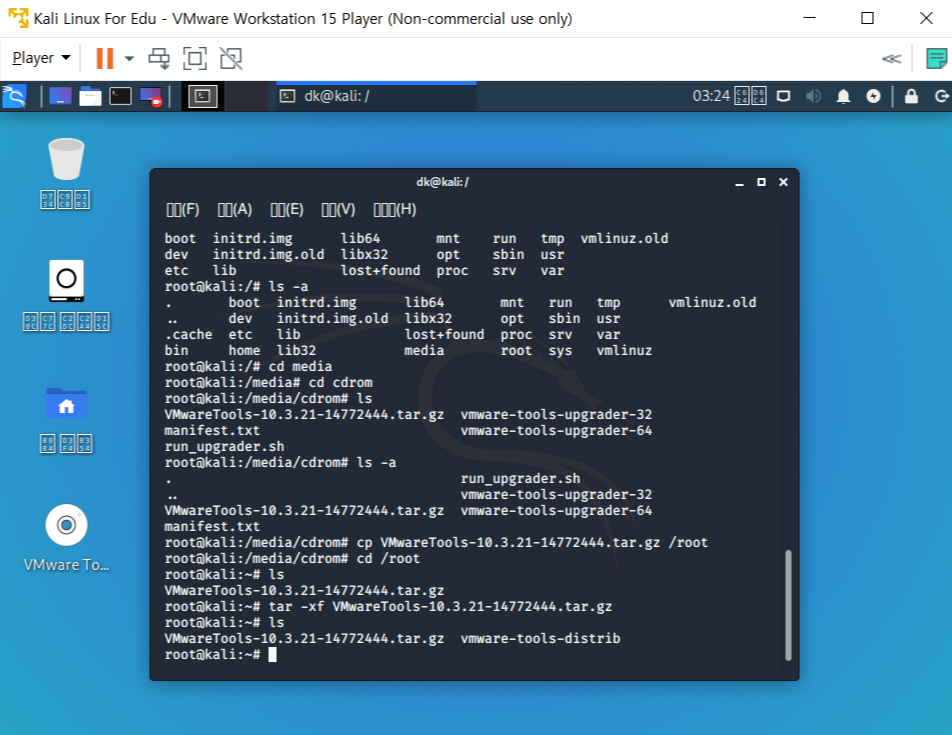This screenshot has height=735, width=952.
Task: Pause the virtual machine
Action: point(105,58)
